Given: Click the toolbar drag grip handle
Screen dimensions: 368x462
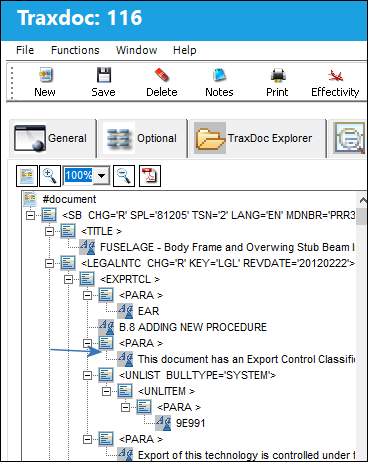Looking at the screenshot, I should click(12, 82).
